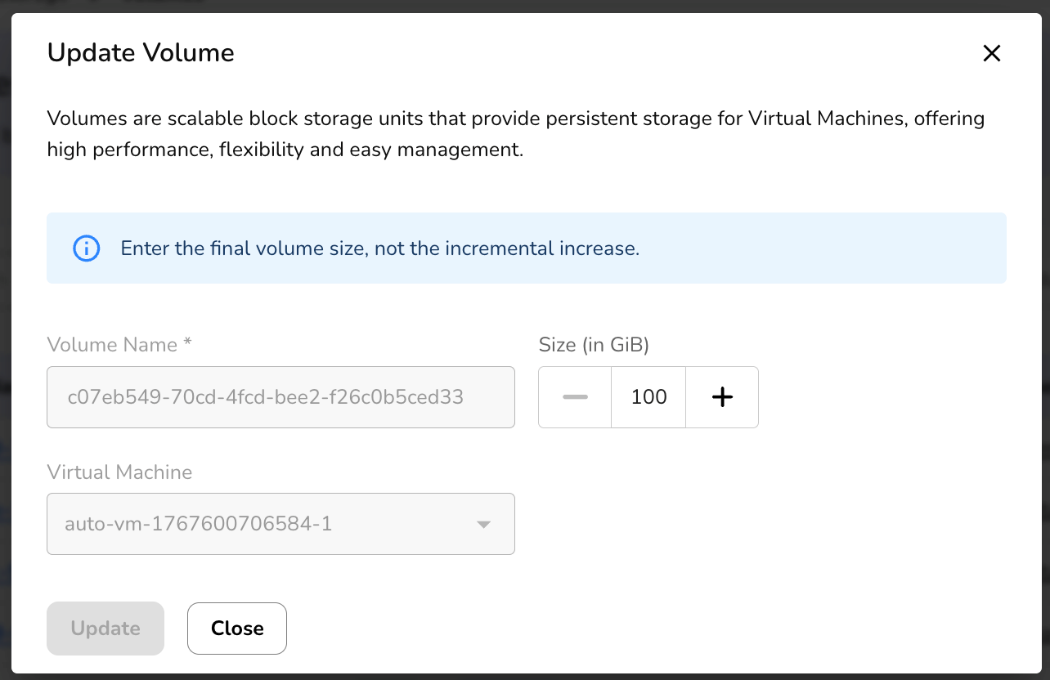Click the Volume Name label
1050x680 pixels.
point(112,345)
